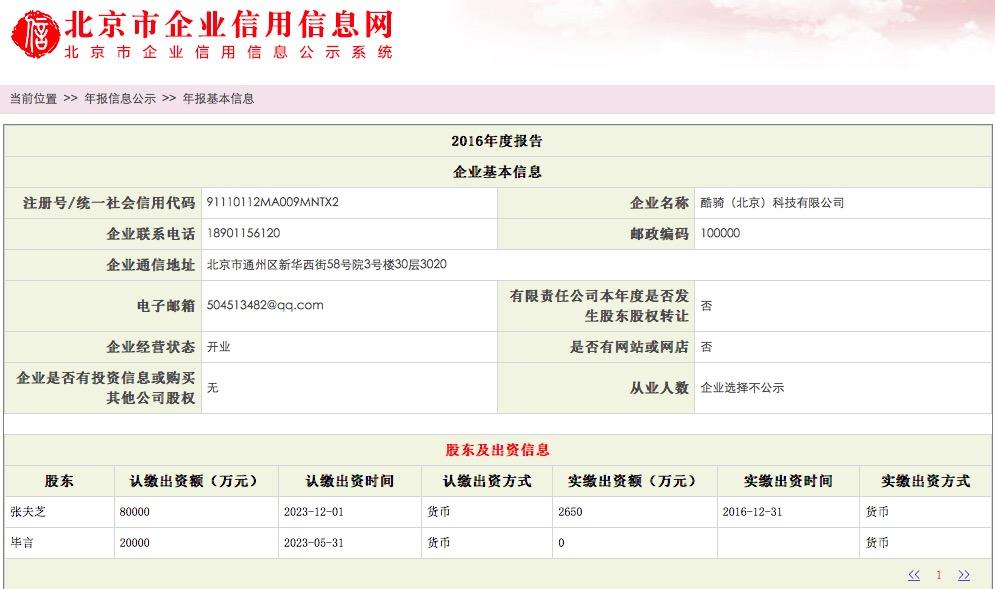
Task: Click shareholder name 张夫芝
Action: (28, 512)
